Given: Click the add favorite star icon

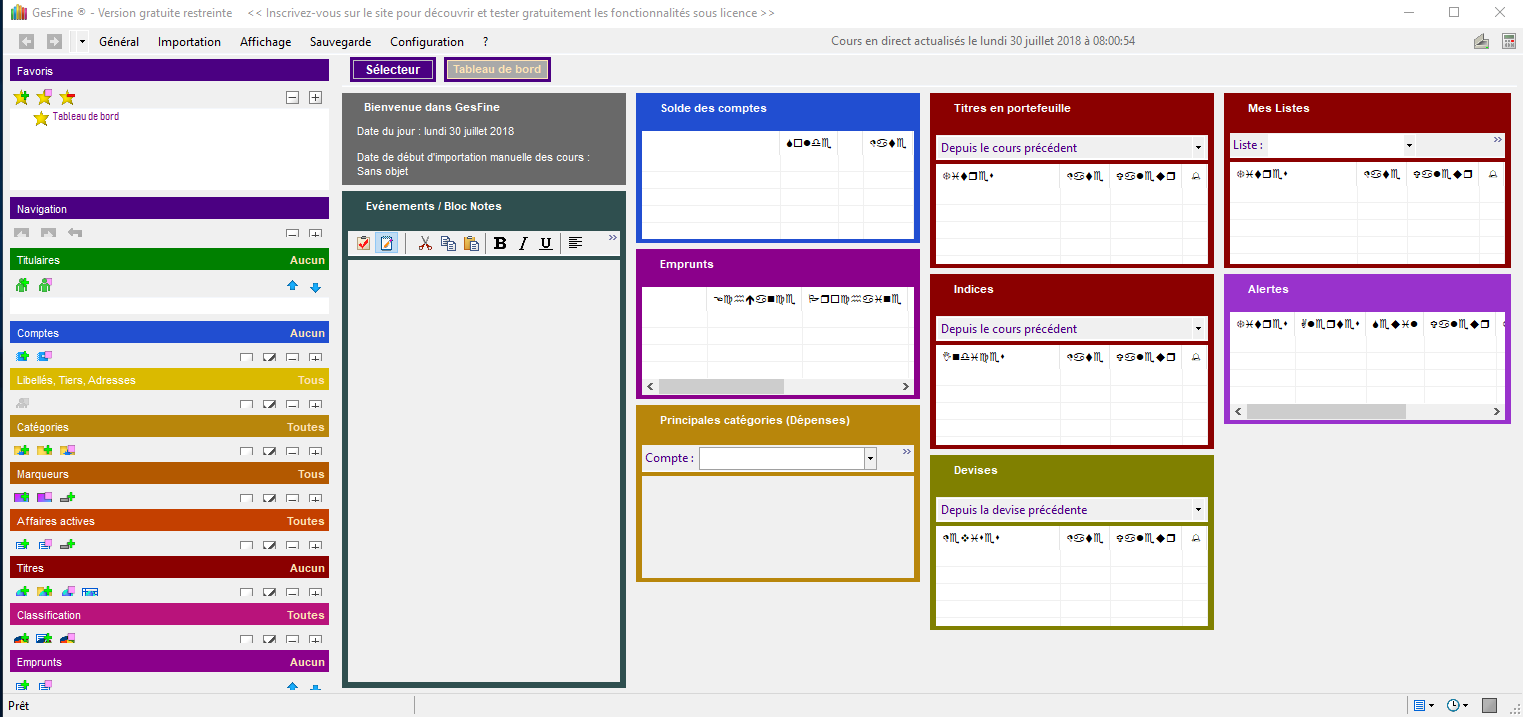Looking at the screenshot, I should 21,97.
